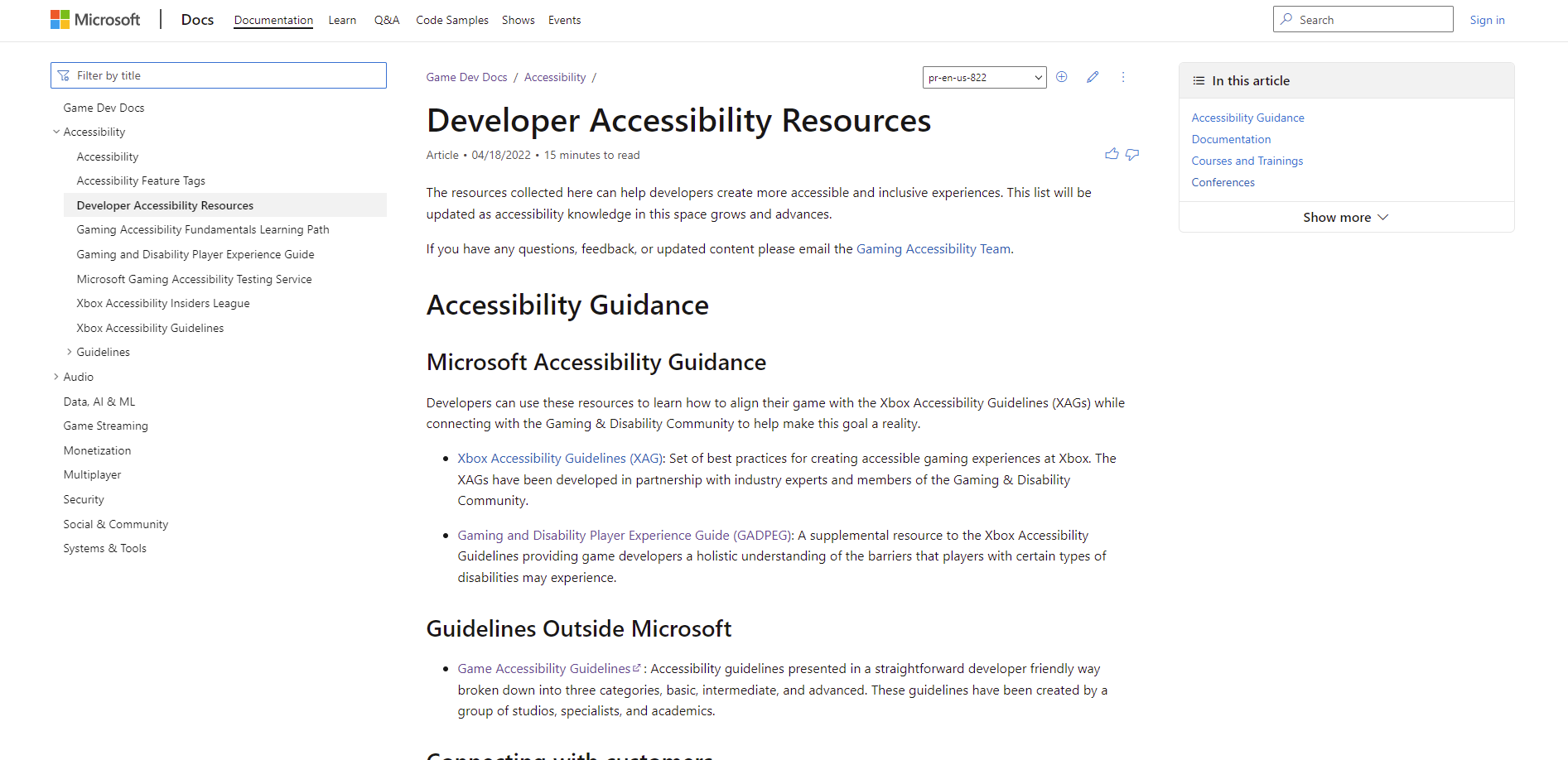Open the Learn menu item
The height and width of the screenshot is (760, 1568).
click(x=342, y=20)
